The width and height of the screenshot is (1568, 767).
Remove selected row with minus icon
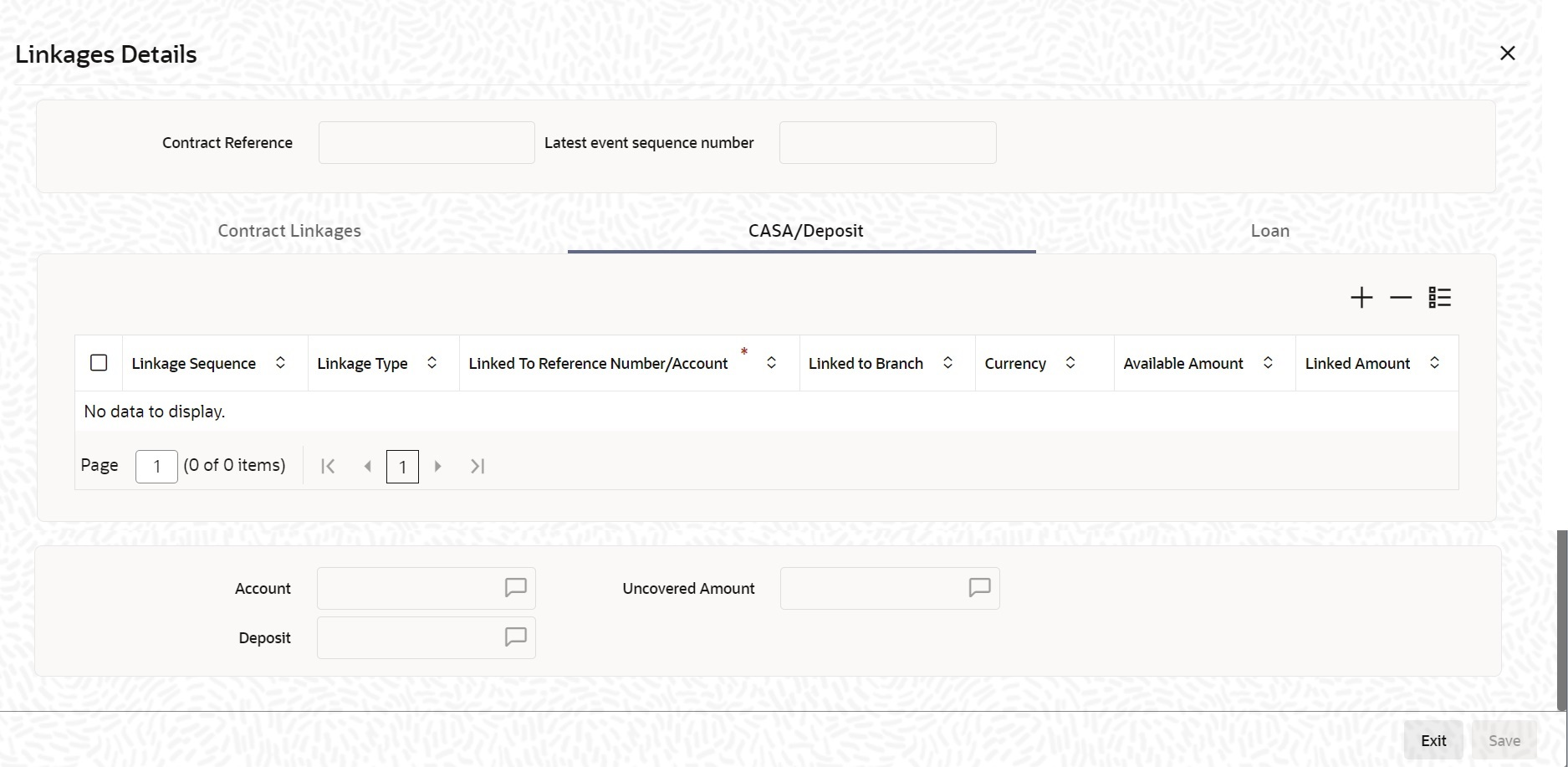click(1401, 298)
